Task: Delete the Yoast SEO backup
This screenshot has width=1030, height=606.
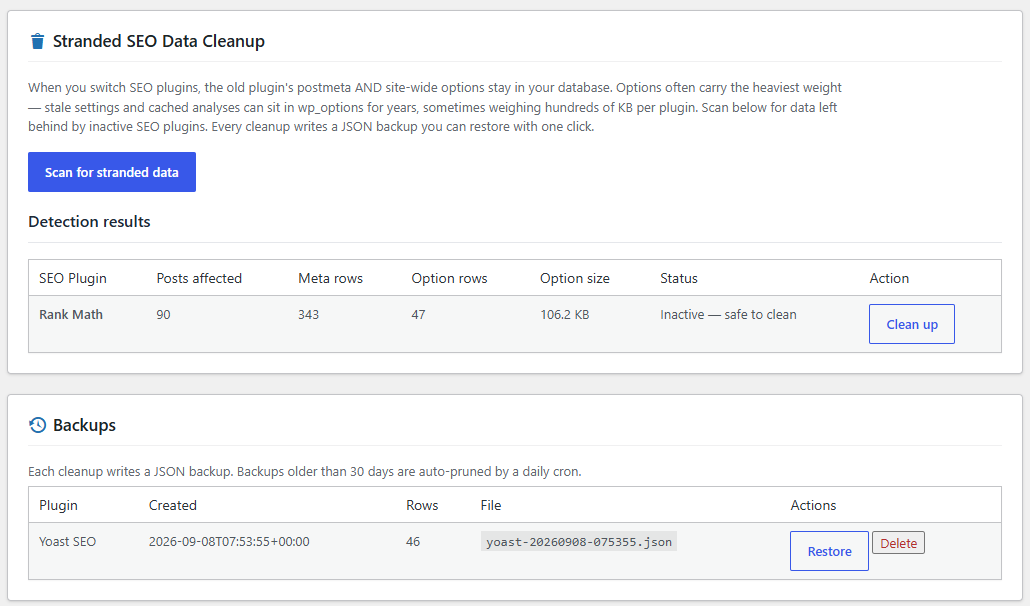Action: pos(898,543)
